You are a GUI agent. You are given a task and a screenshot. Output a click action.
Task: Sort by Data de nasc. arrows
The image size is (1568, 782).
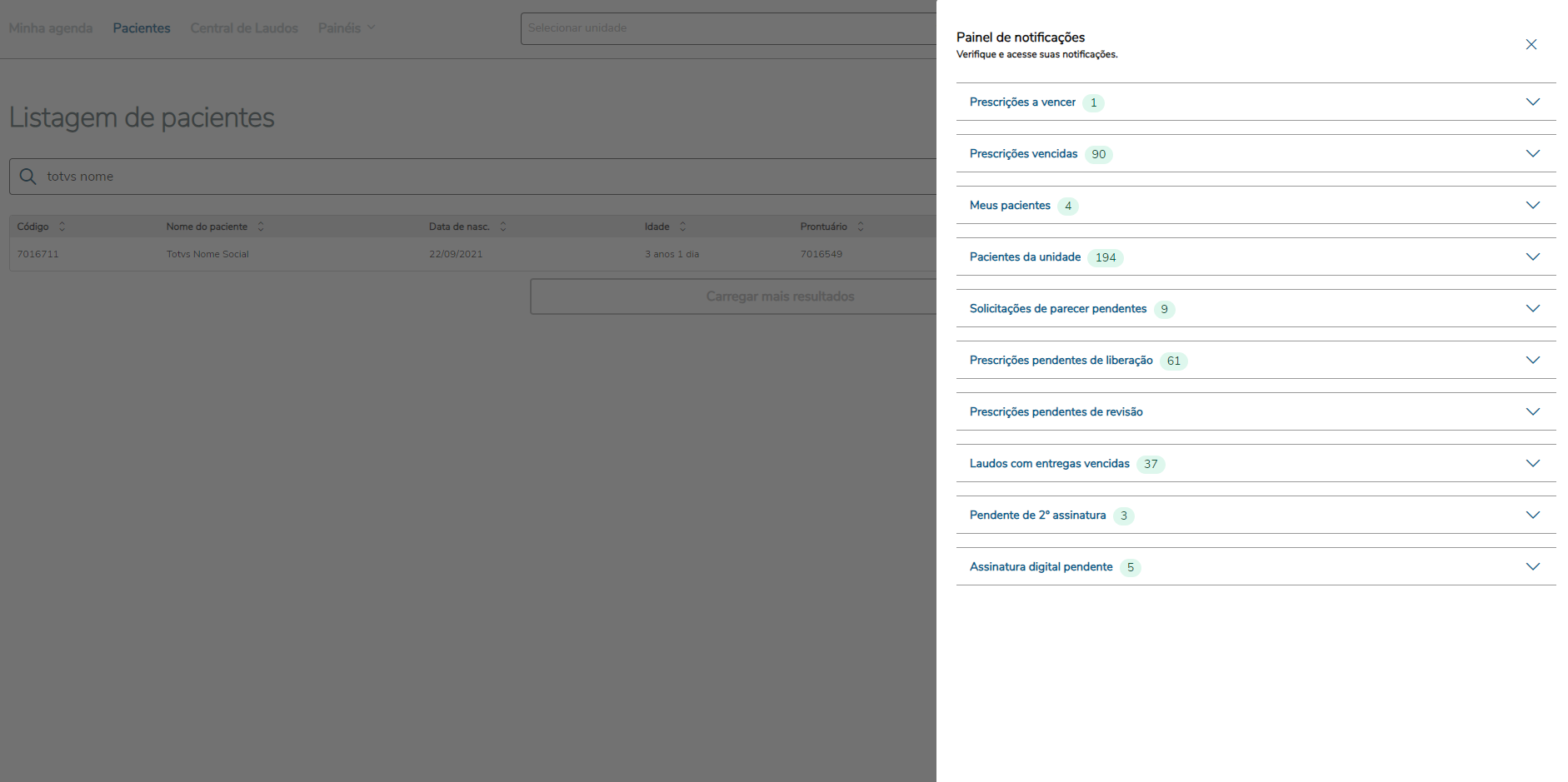[503, 227]
